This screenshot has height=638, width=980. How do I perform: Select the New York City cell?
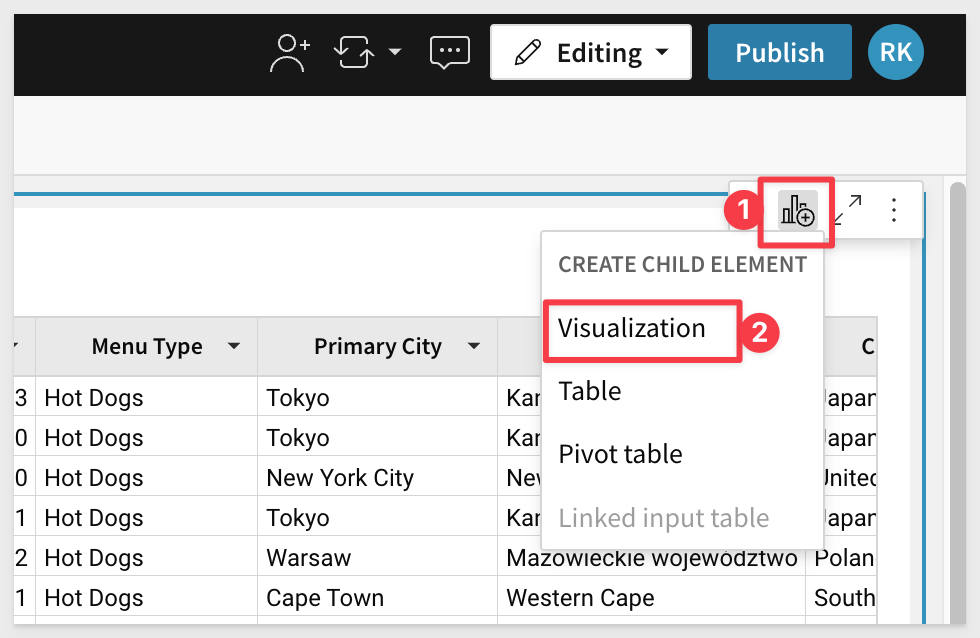click(340, 478)
